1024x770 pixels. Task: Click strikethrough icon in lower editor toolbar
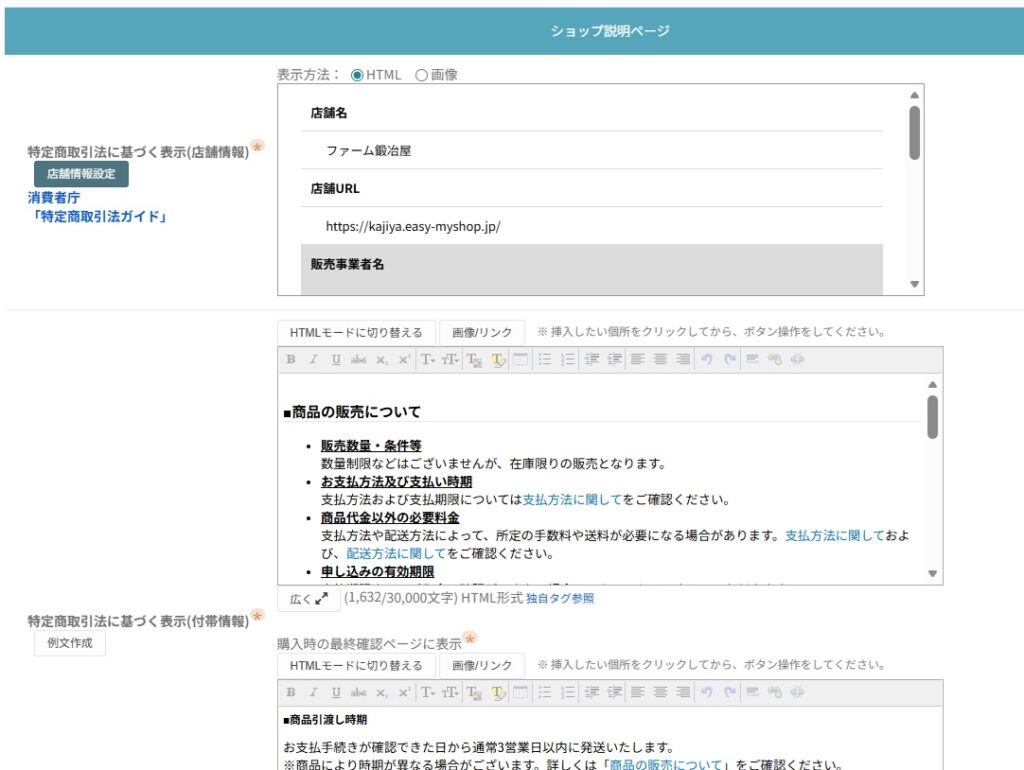359,692
